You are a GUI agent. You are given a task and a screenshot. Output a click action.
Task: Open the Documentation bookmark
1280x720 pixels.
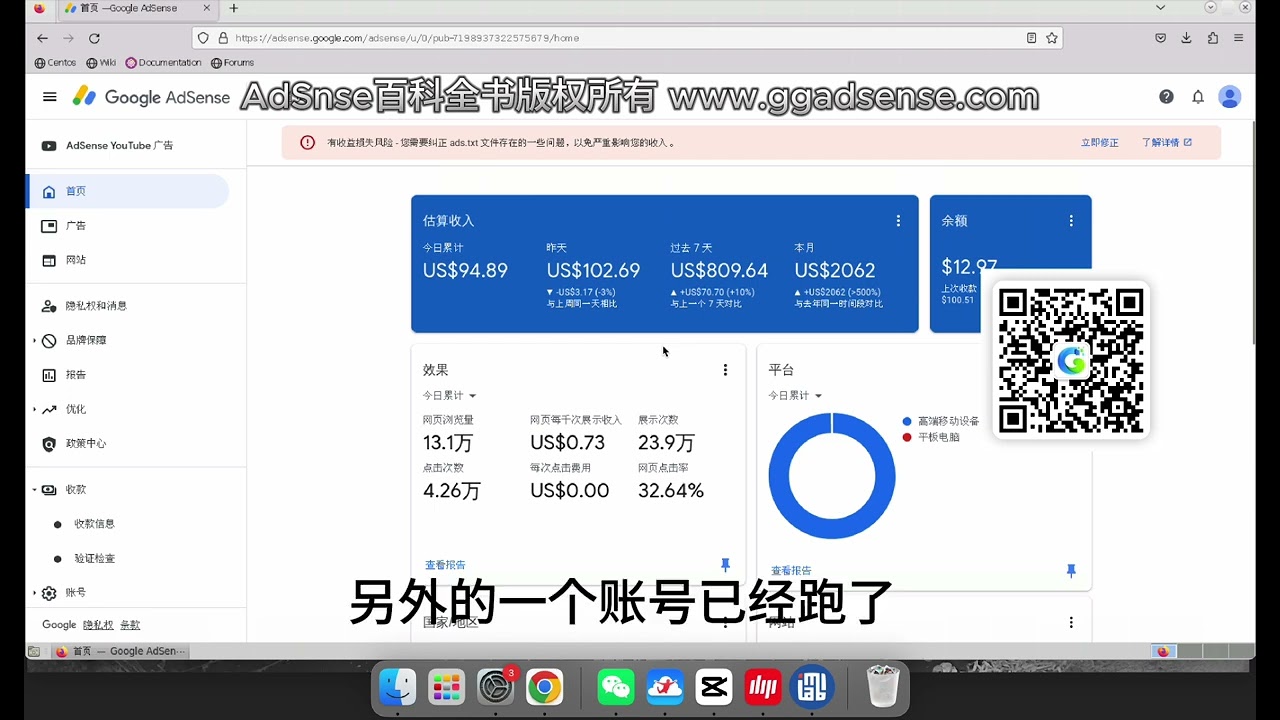(x=163, y=63)
